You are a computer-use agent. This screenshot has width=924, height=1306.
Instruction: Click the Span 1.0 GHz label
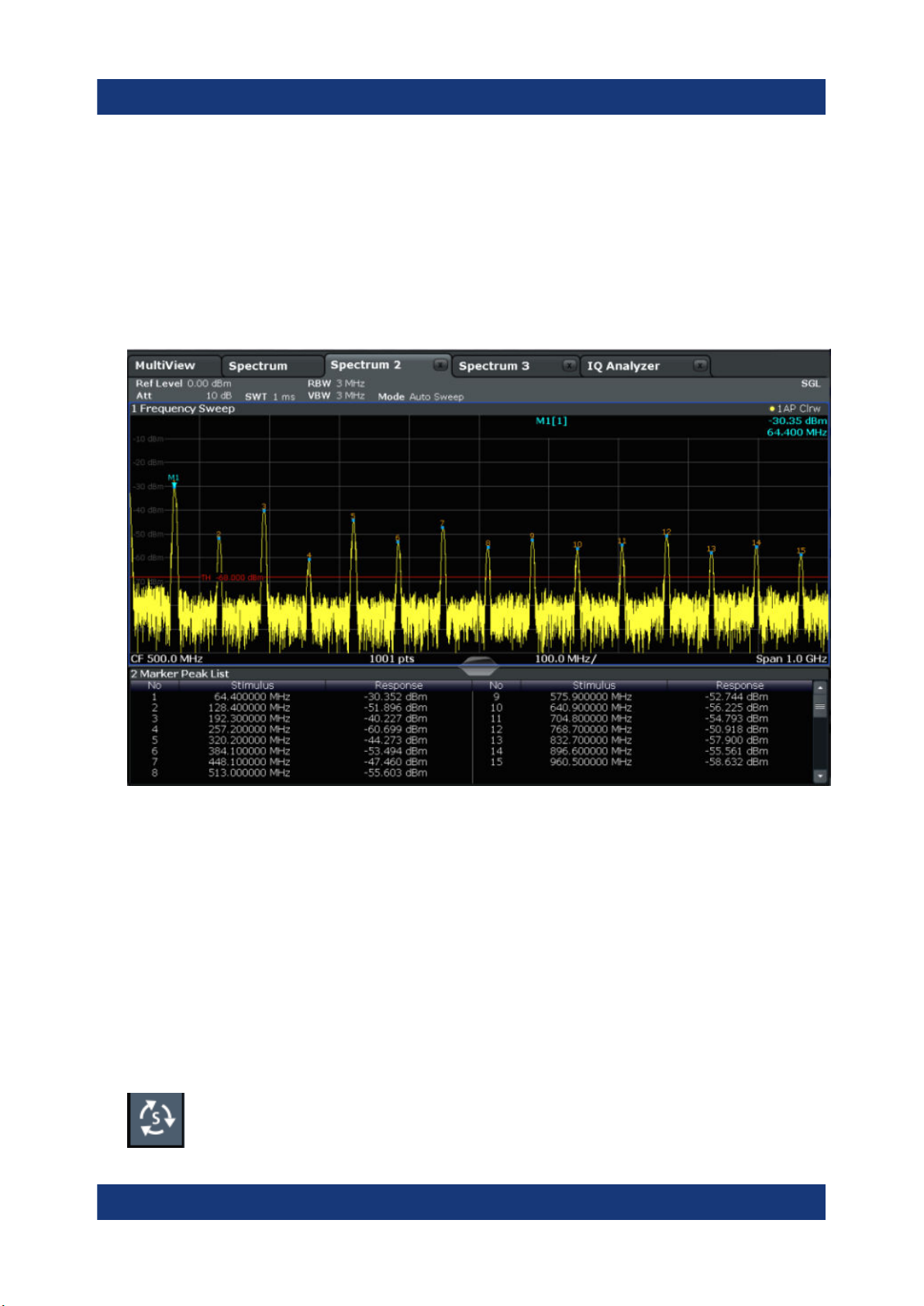tap(791, 659)
